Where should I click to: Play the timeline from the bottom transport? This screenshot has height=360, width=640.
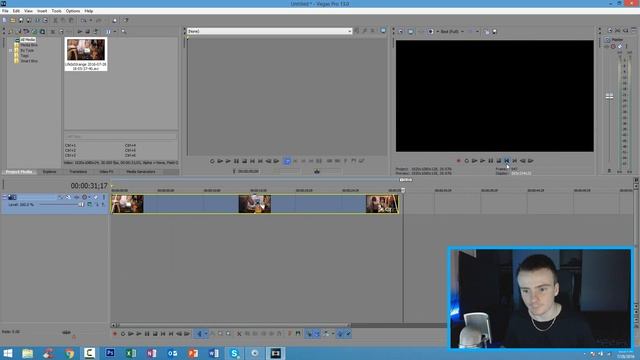point(139,334)
